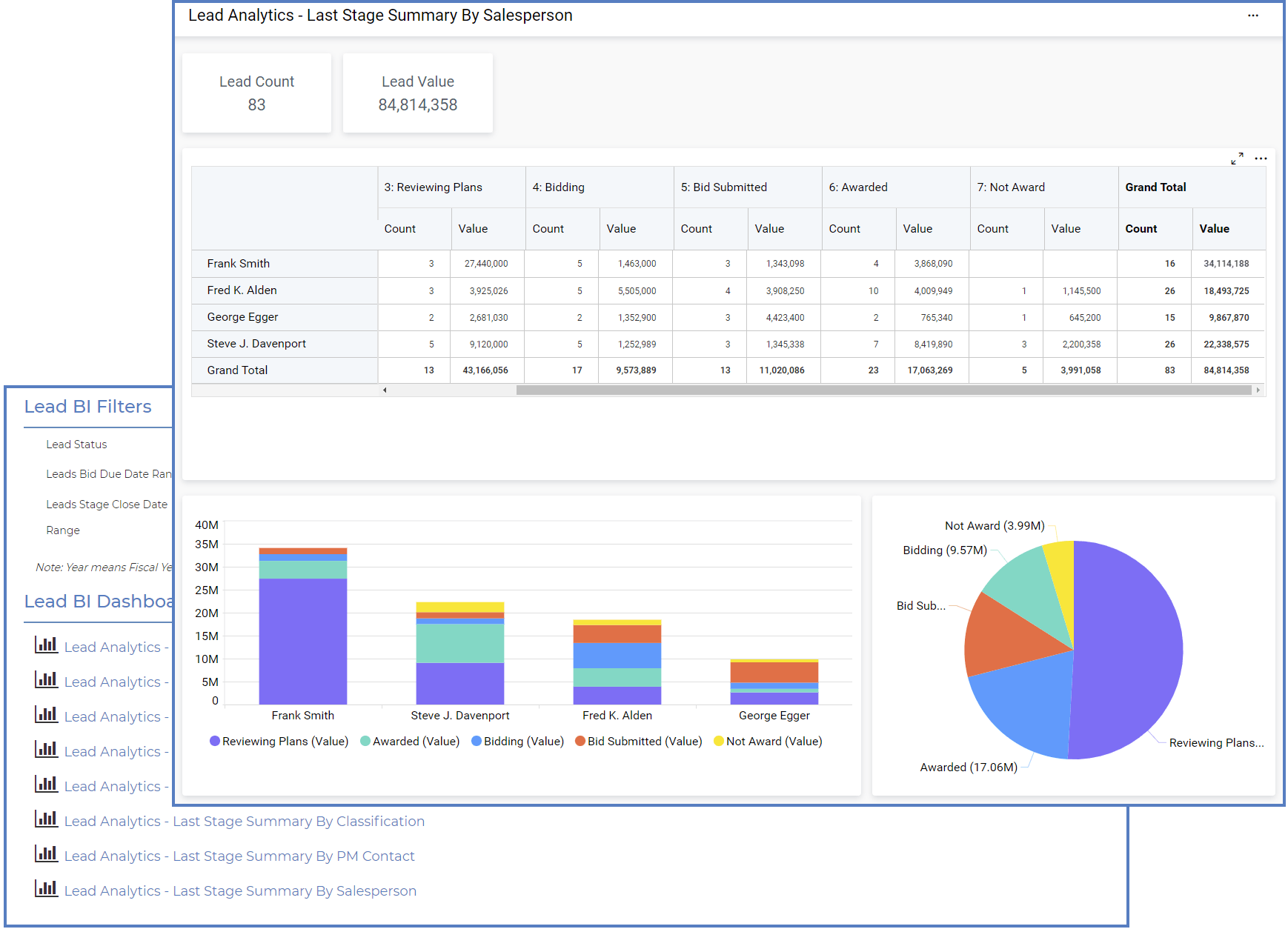
Task: Open Lead Analytics - Last Stage Summary By Classification
Action: tap(245, 821)
